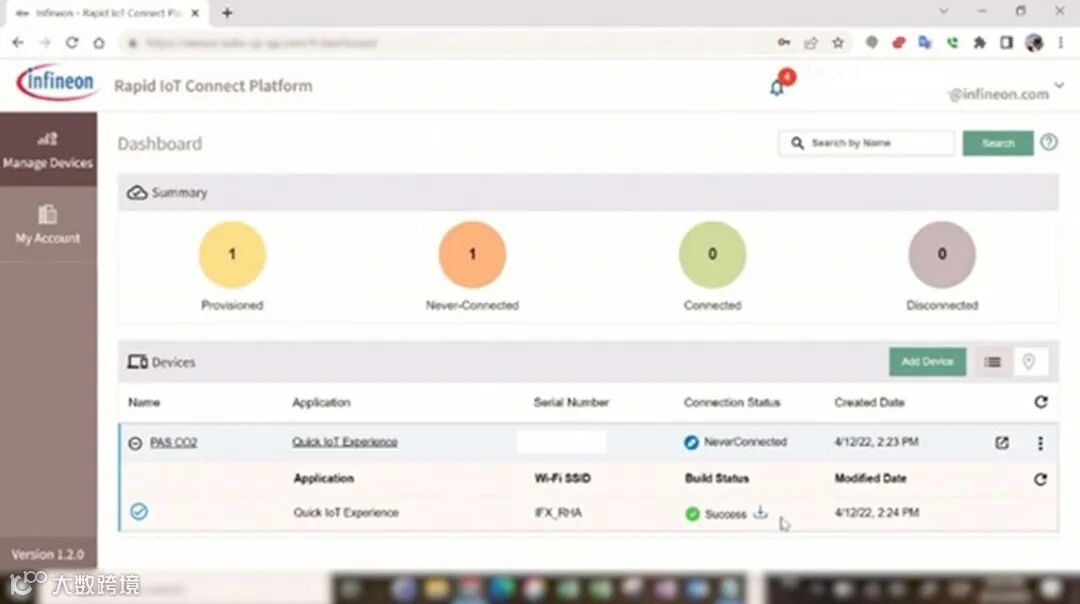Open PAS CO2 row more options menu

click(x=1040, y=443)
